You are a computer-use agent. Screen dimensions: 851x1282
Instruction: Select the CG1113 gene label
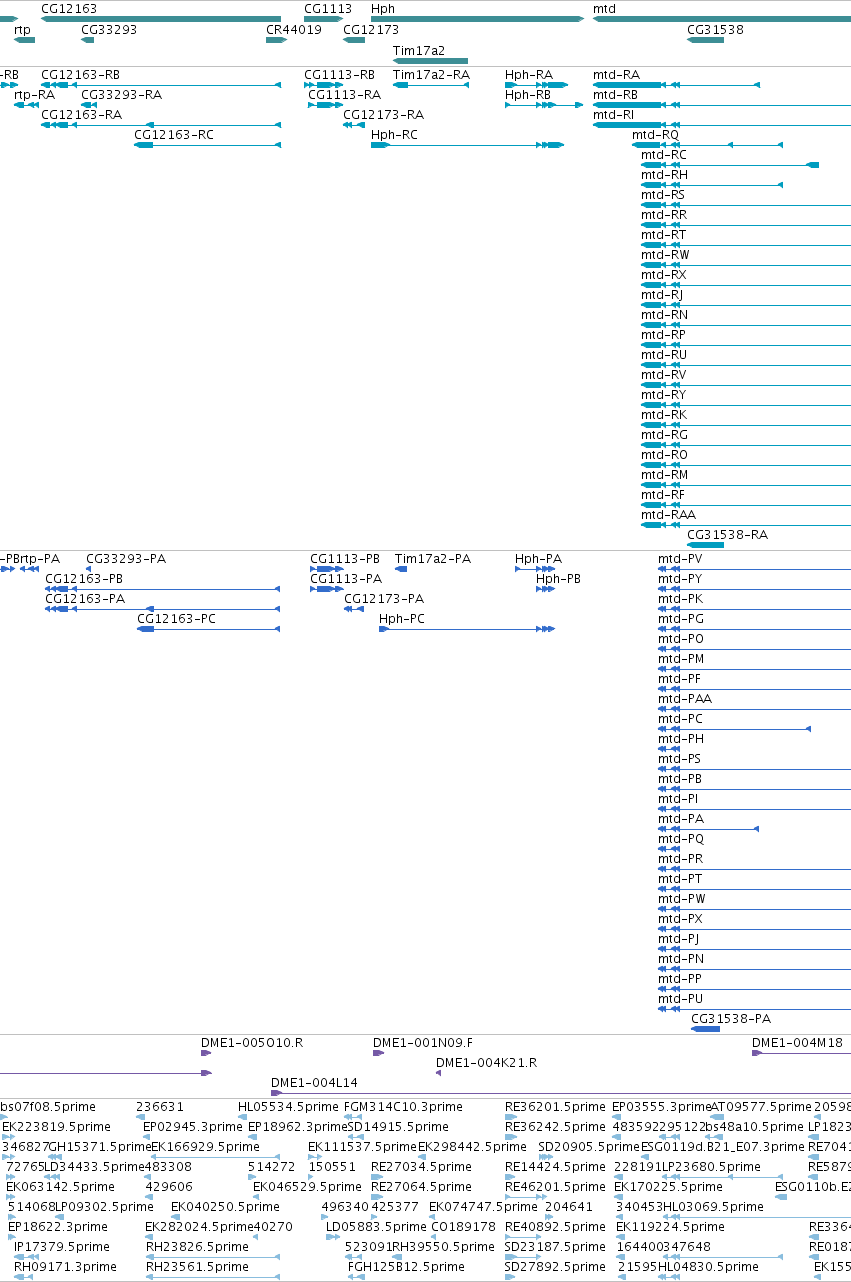(x=328, y=8)
